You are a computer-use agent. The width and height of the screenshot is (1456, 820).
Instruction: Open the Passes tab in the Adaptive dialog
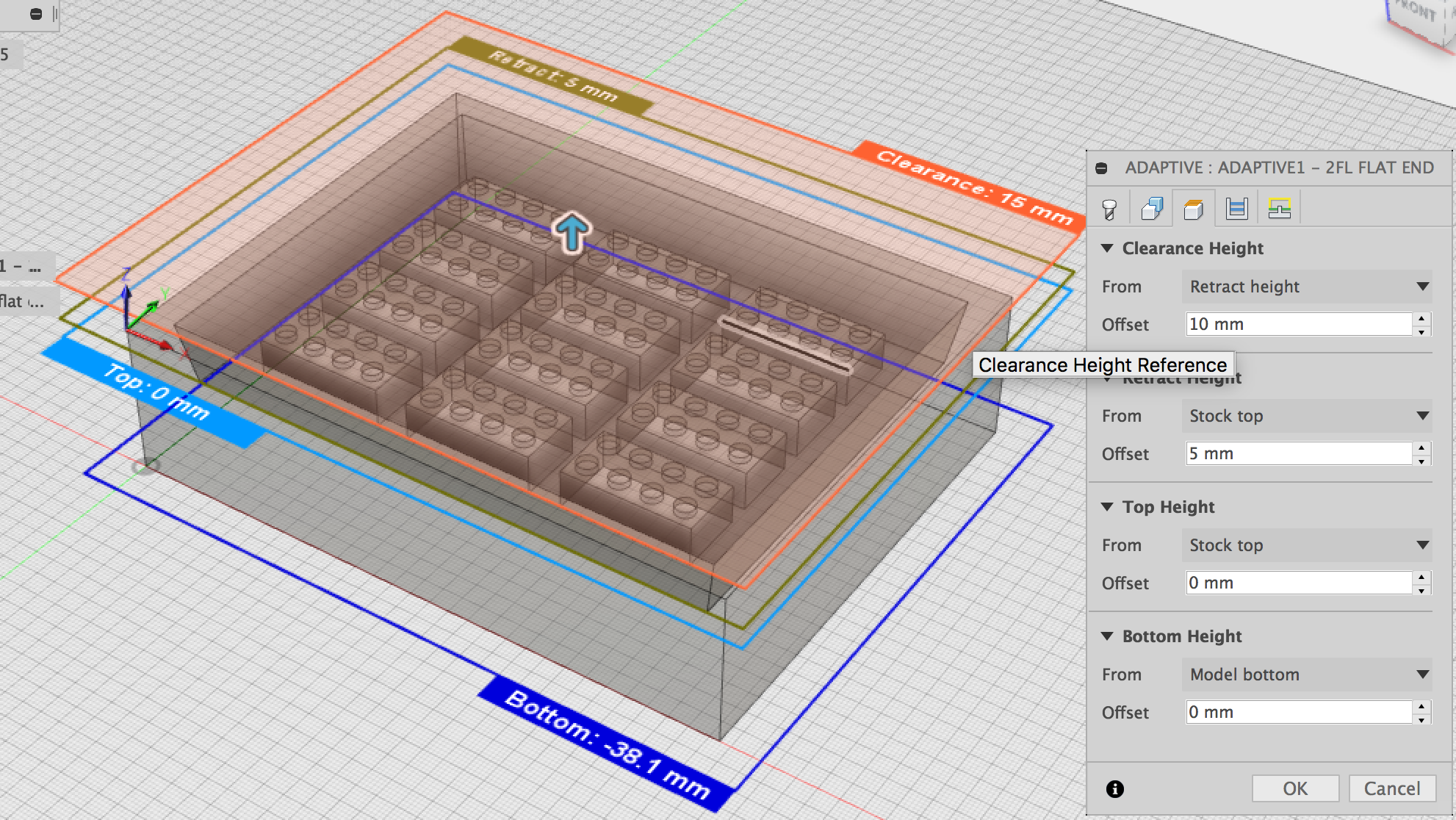click(x=1237, y=209)
